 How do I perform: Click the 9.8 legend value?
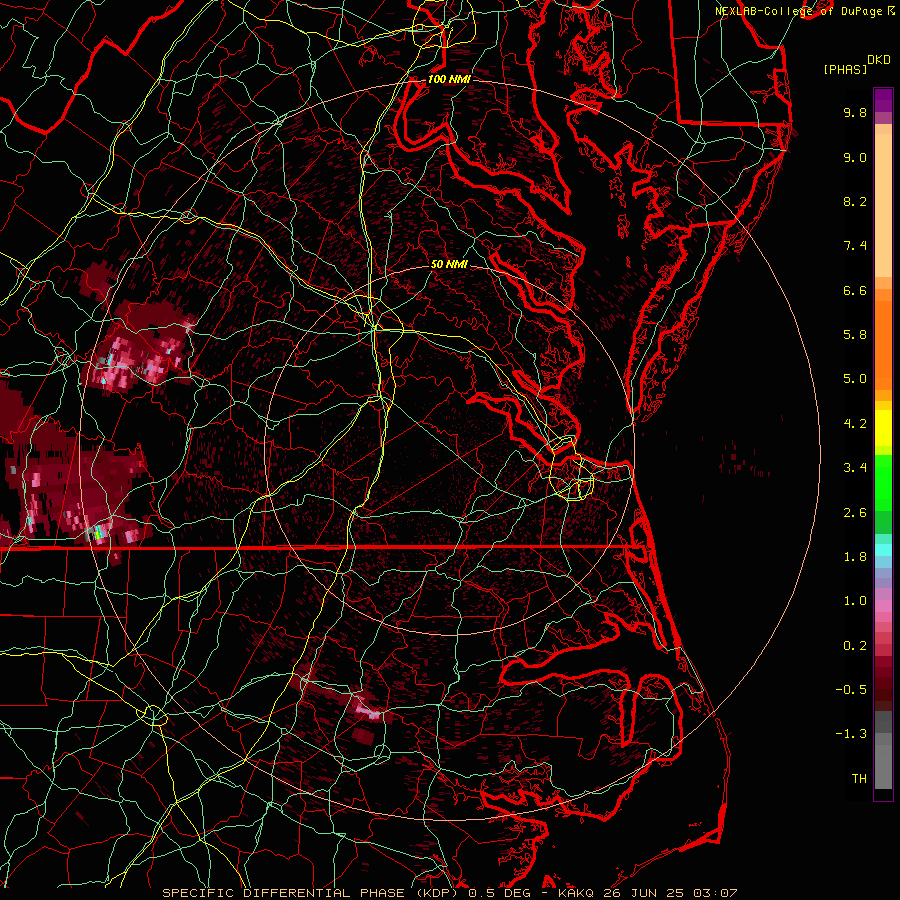[x=855, y=112]
